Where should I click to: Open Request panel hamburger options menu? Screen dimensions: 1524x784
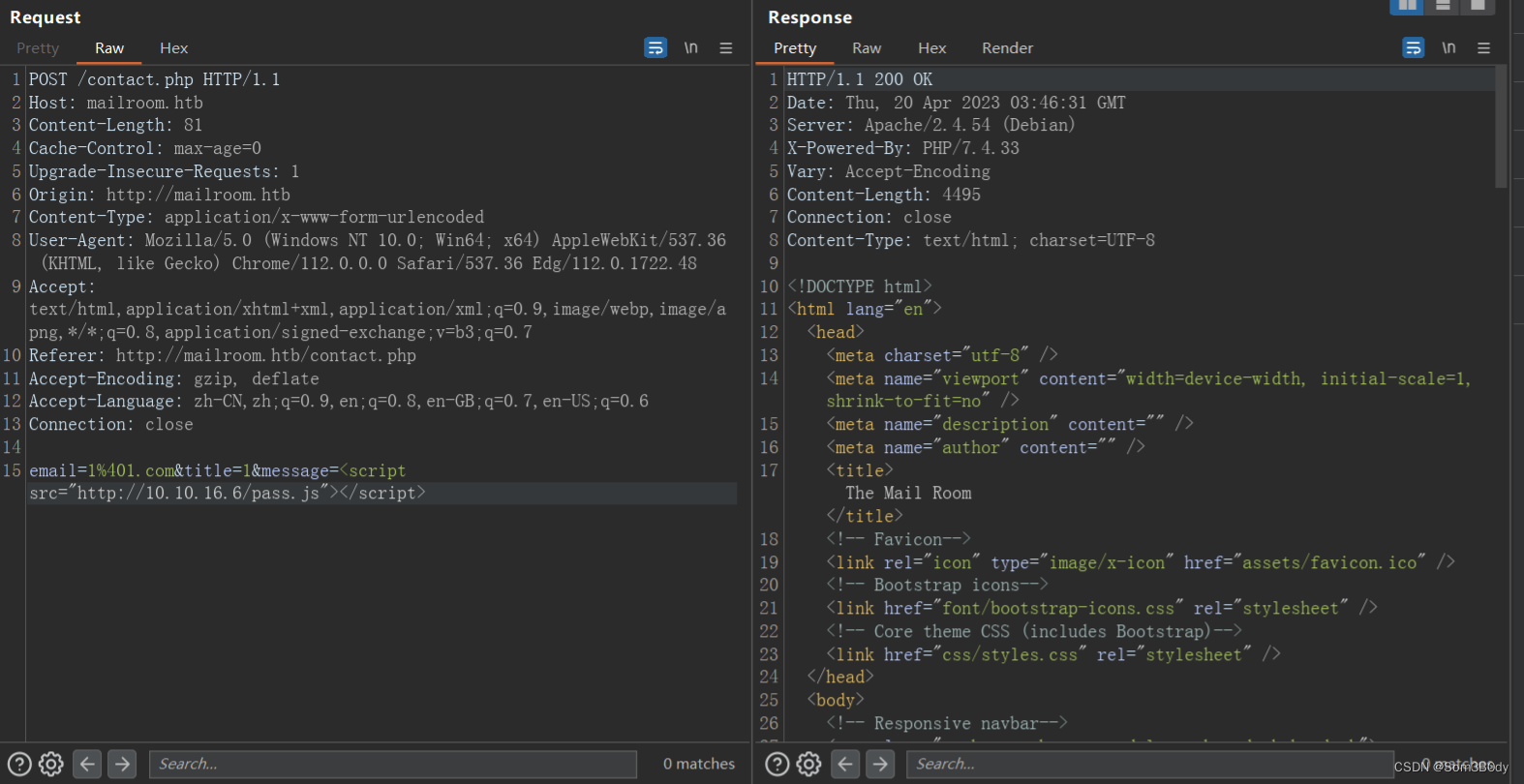coord(726,47)
